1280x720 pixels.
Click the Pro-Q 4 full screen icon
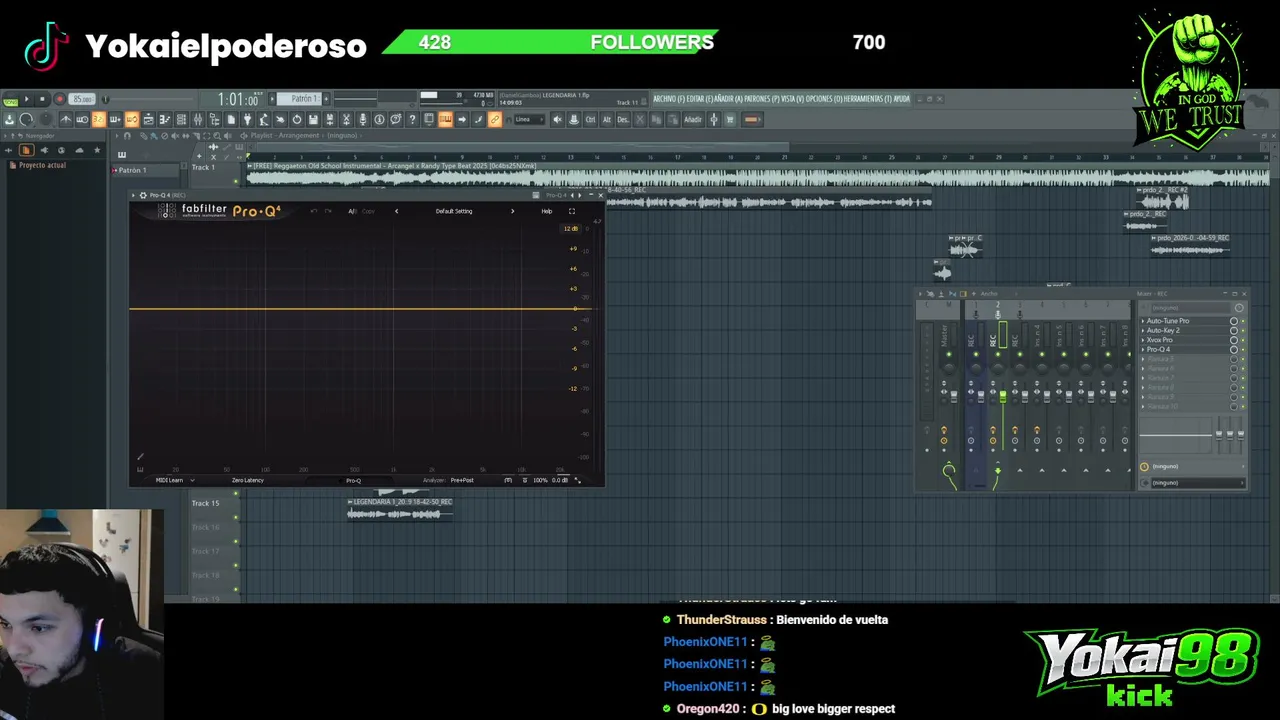pyautogui.click(x=572, y=211)
